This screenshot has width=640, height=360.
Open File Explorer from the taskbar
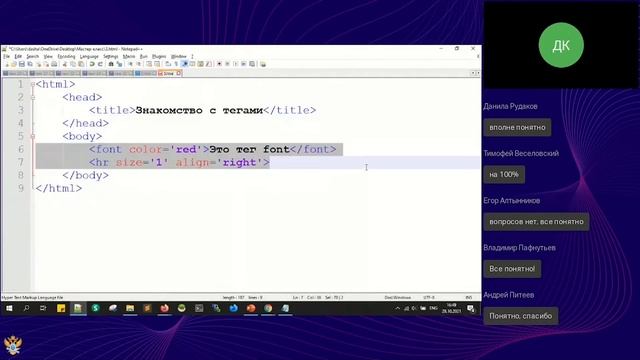[x=130, y=309]
